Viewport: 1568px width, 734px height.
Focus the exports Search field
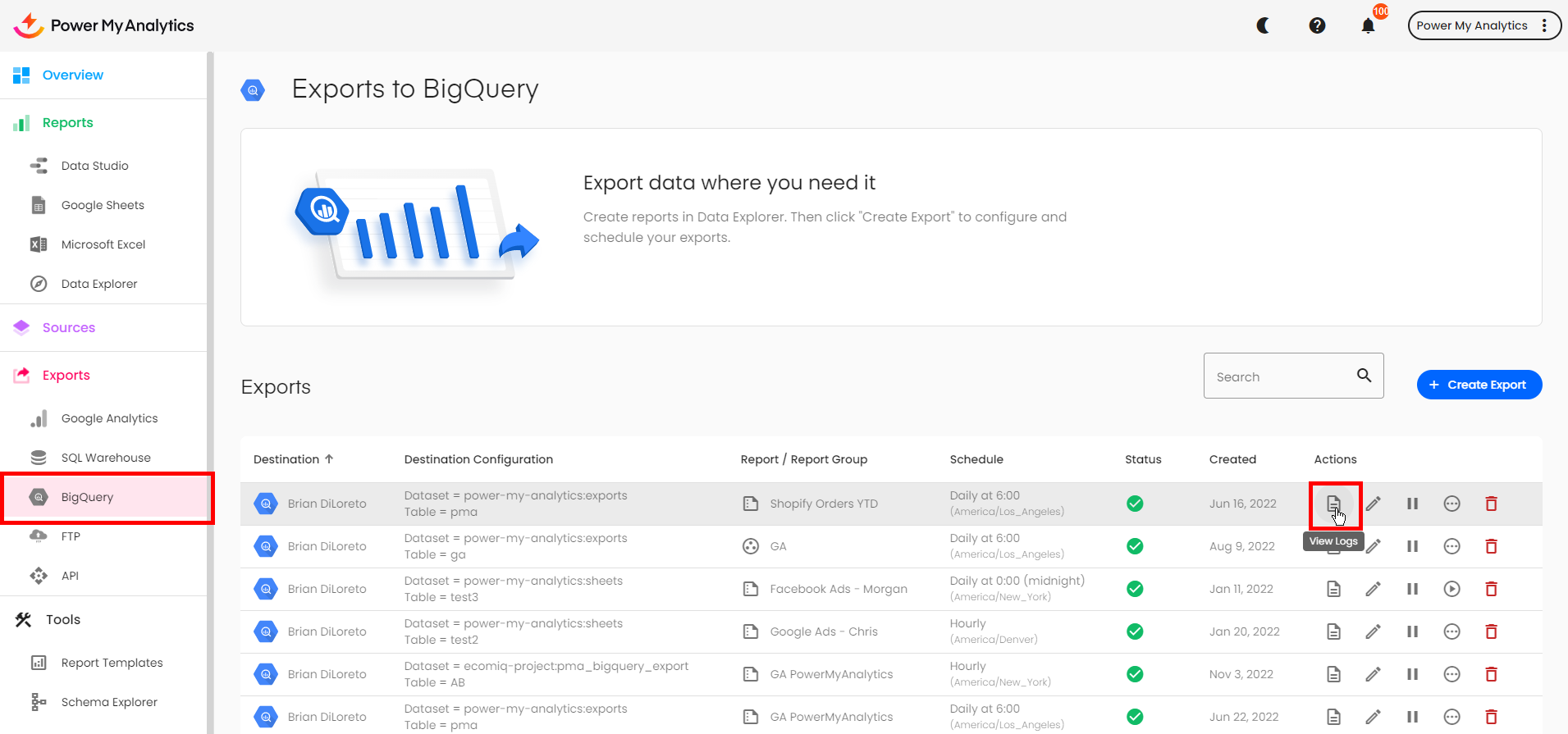1280,376
